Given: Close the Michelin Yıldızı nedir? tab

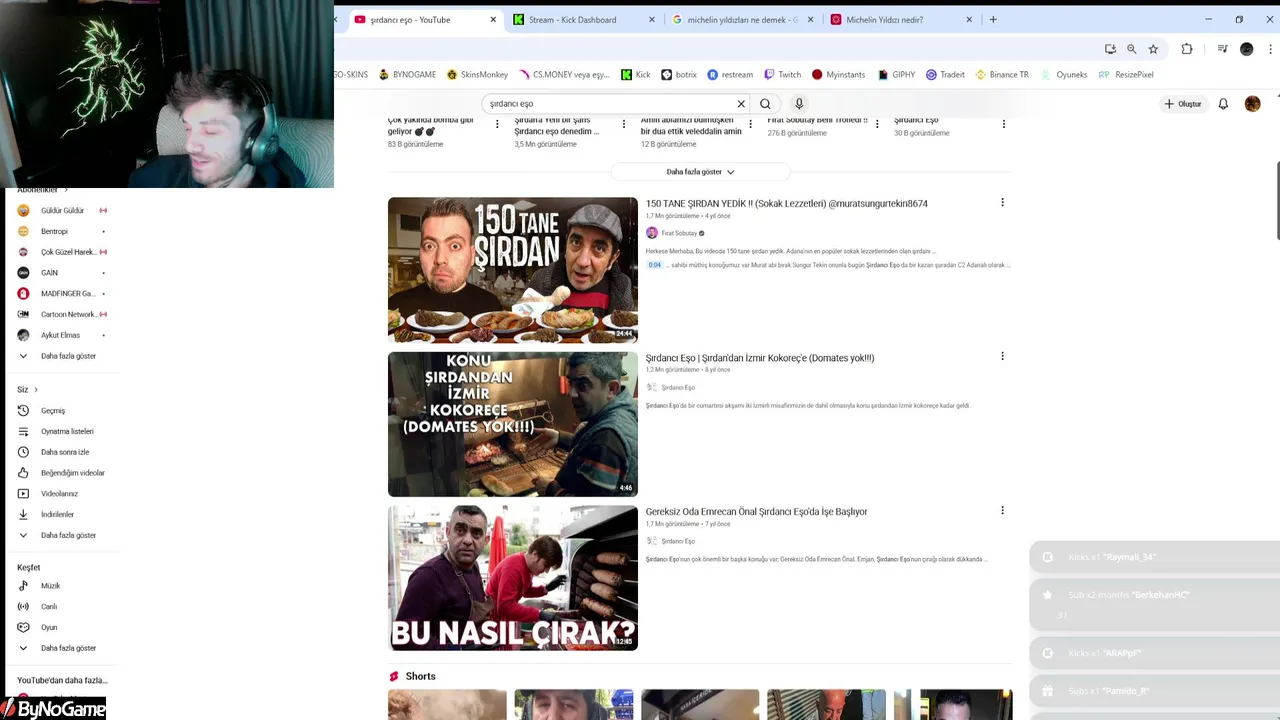Looking at the screenshot, I should tap(969, 19).
